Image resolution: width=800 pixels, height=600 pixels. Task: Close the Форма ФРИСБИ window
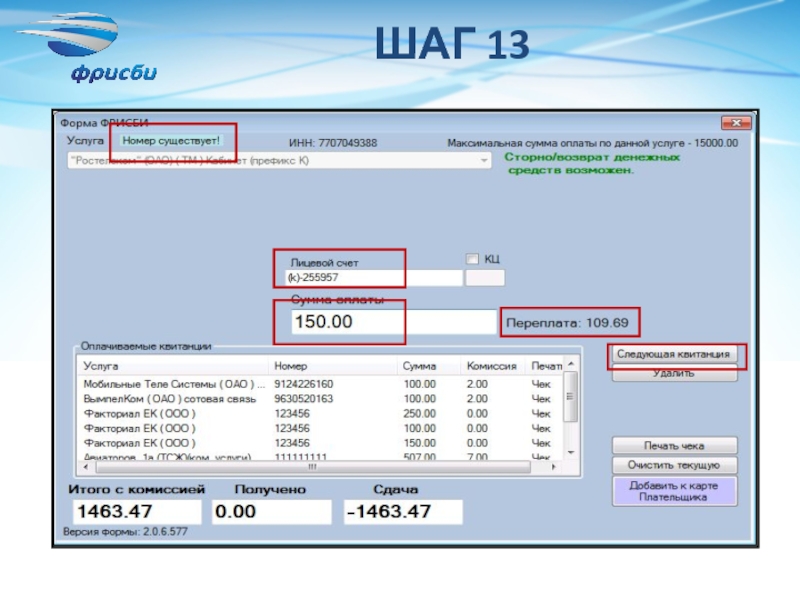(736, 123)
